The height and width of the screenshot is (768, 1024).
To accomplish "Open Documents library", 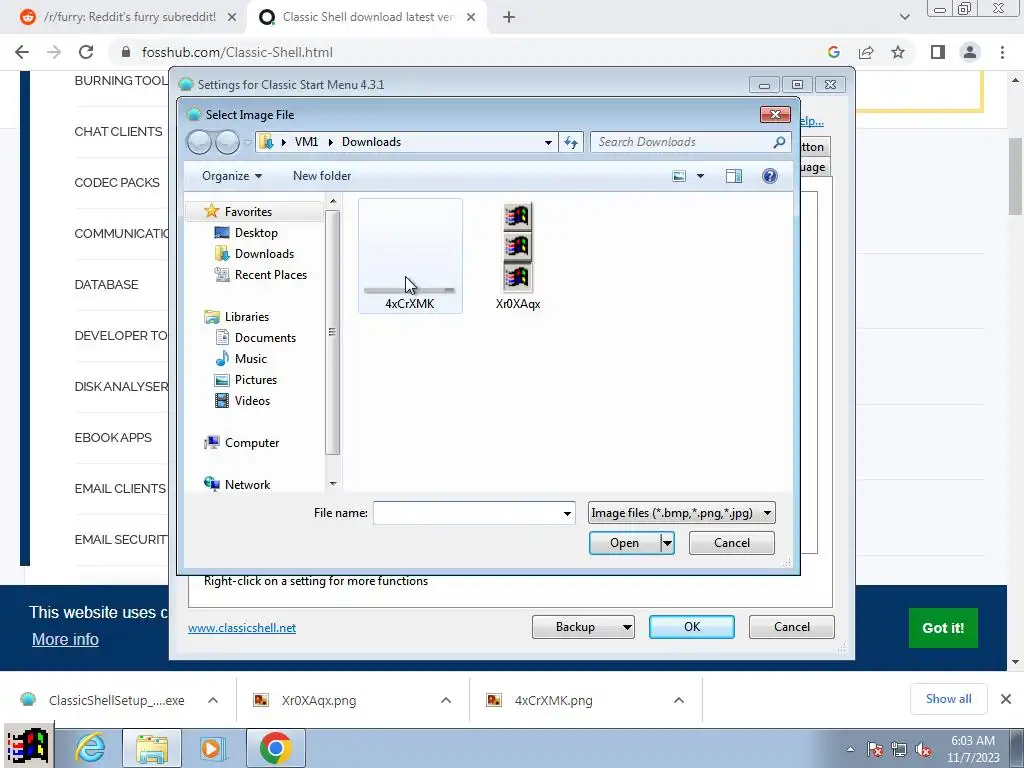I will (x=264, y=338).
